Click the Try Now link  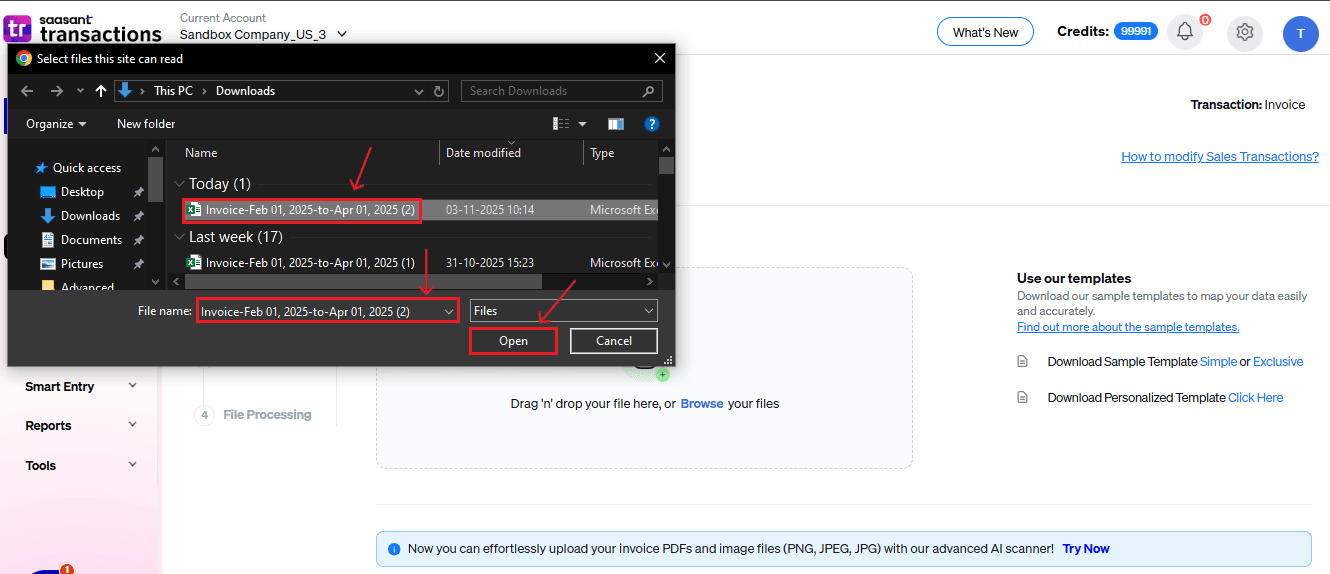point(1086,549)
